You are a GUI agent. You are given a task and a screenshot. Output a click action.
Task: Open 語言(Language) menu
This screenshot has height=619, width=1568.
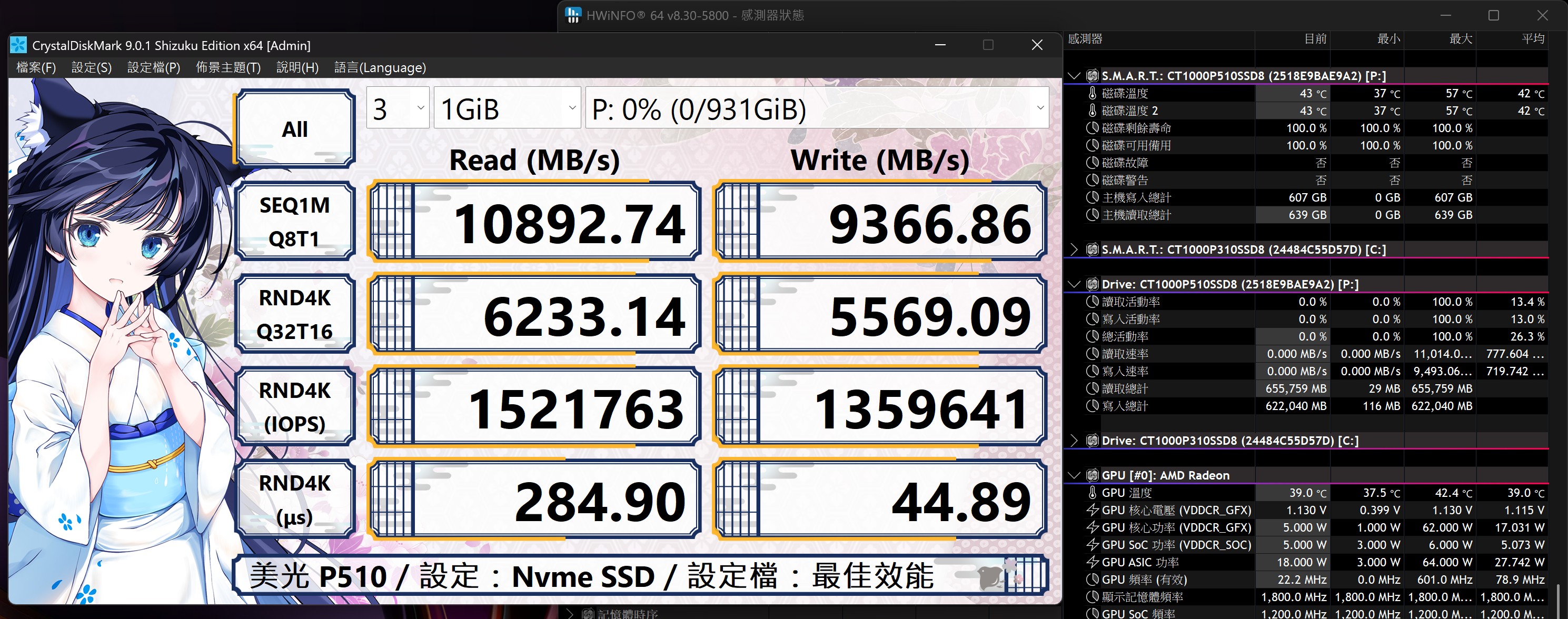coord(380,67)
